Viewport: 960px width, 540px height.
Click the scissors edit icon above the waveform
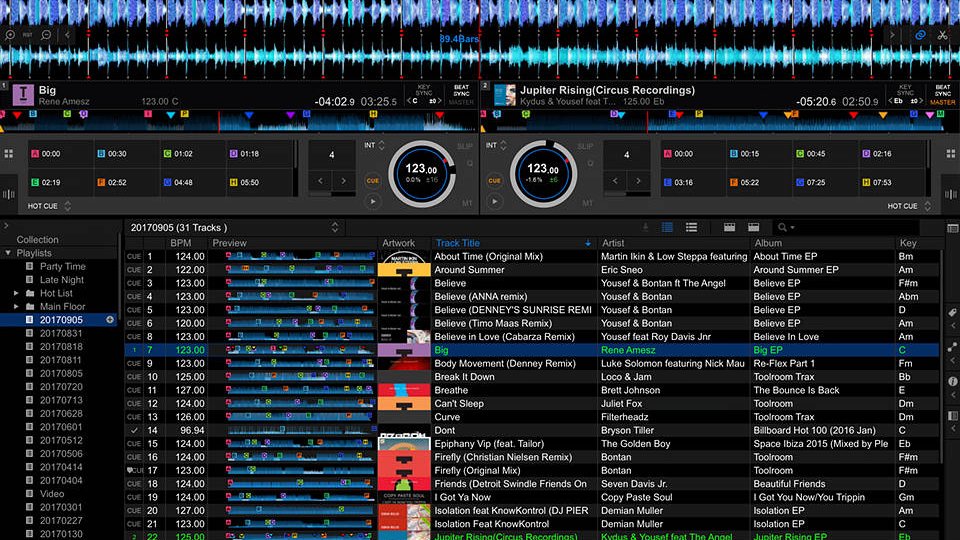942,35
